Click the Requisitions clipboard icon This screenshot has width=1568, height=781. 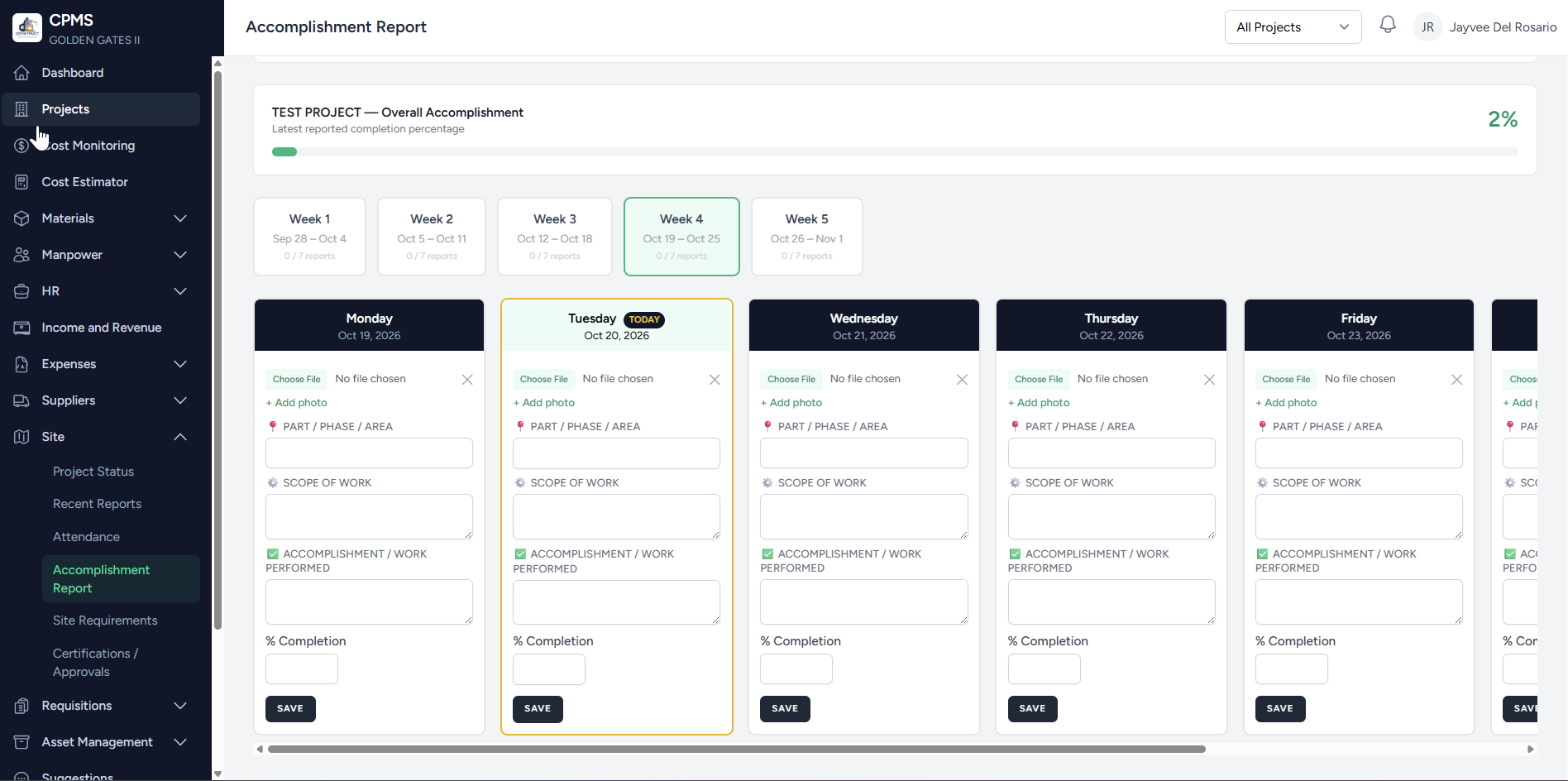22,706
